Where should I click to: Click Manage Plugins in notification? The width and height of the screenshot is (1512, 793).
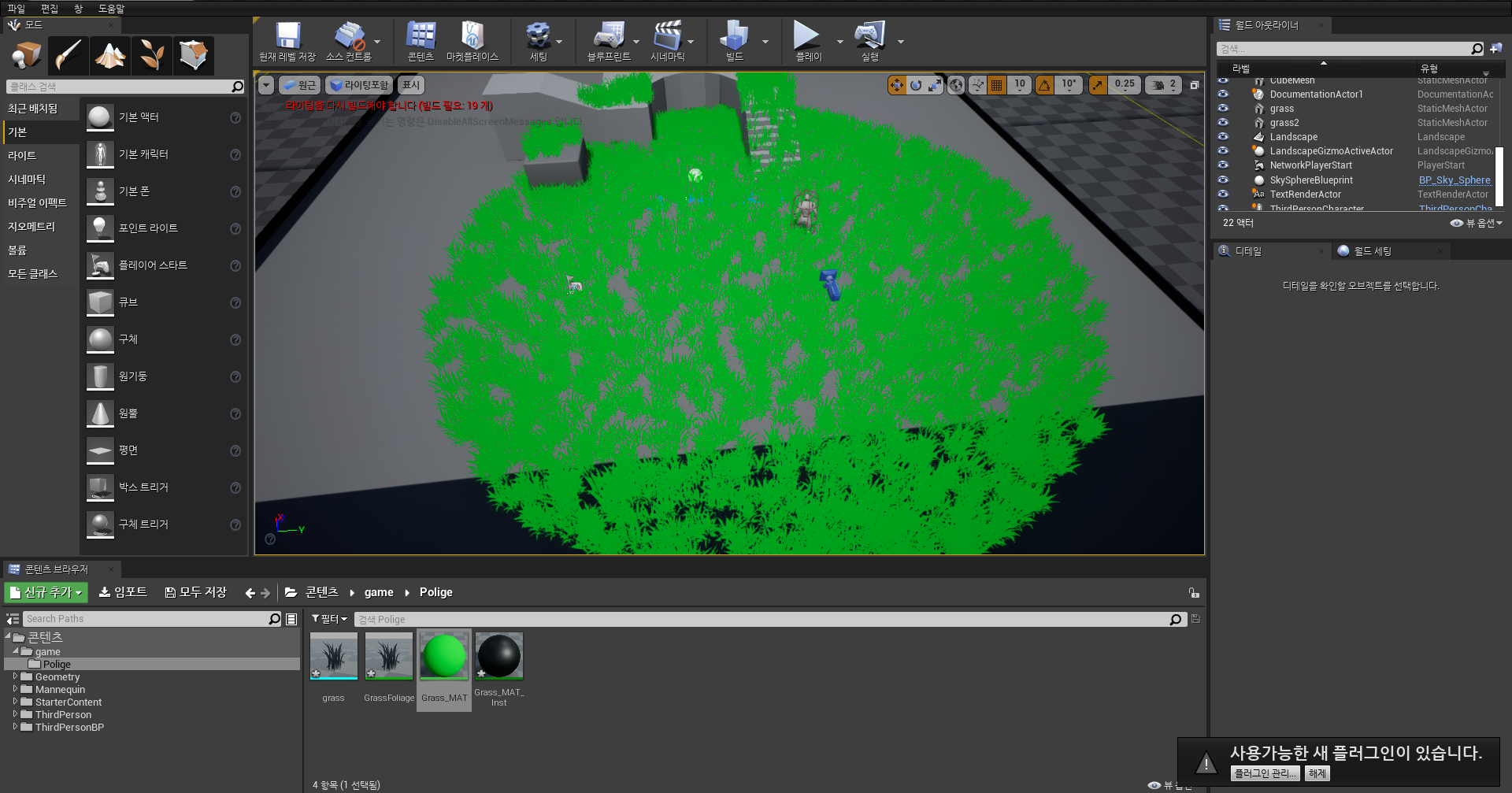(x=1266, y=773)
